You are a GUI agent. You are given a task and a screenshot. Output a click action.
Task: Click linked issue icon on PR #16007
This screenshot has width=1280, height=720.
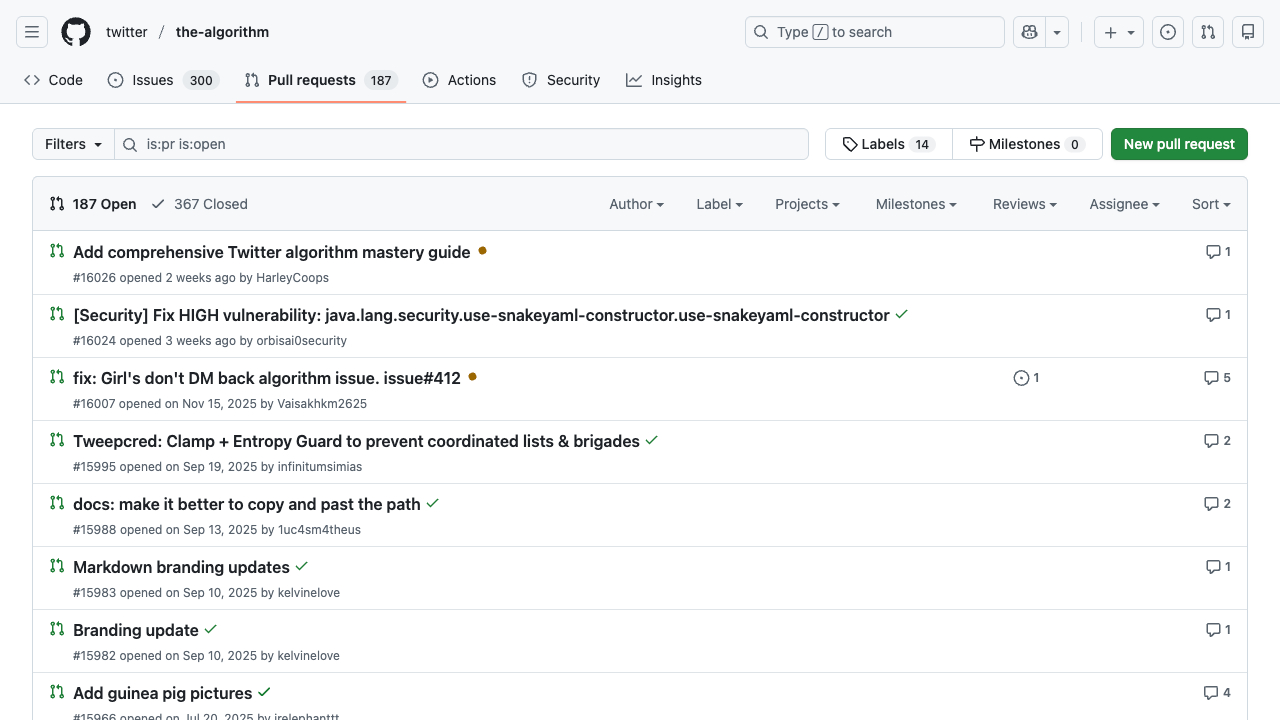point(1026,378)
